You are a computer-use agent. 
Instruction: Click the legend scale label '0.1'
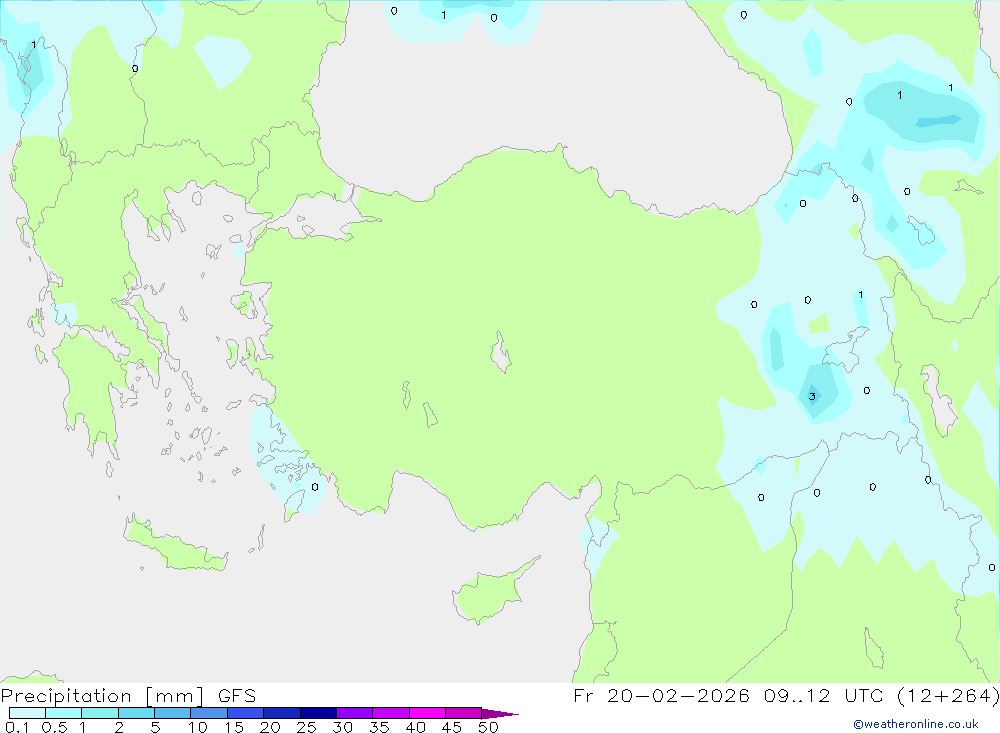(x=17, y=727)
